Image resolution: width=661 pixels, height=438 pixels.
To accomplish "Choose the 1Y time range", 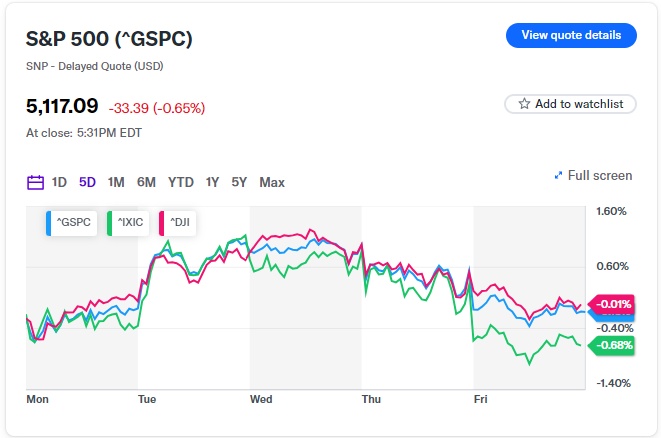I will click(212, 182).
